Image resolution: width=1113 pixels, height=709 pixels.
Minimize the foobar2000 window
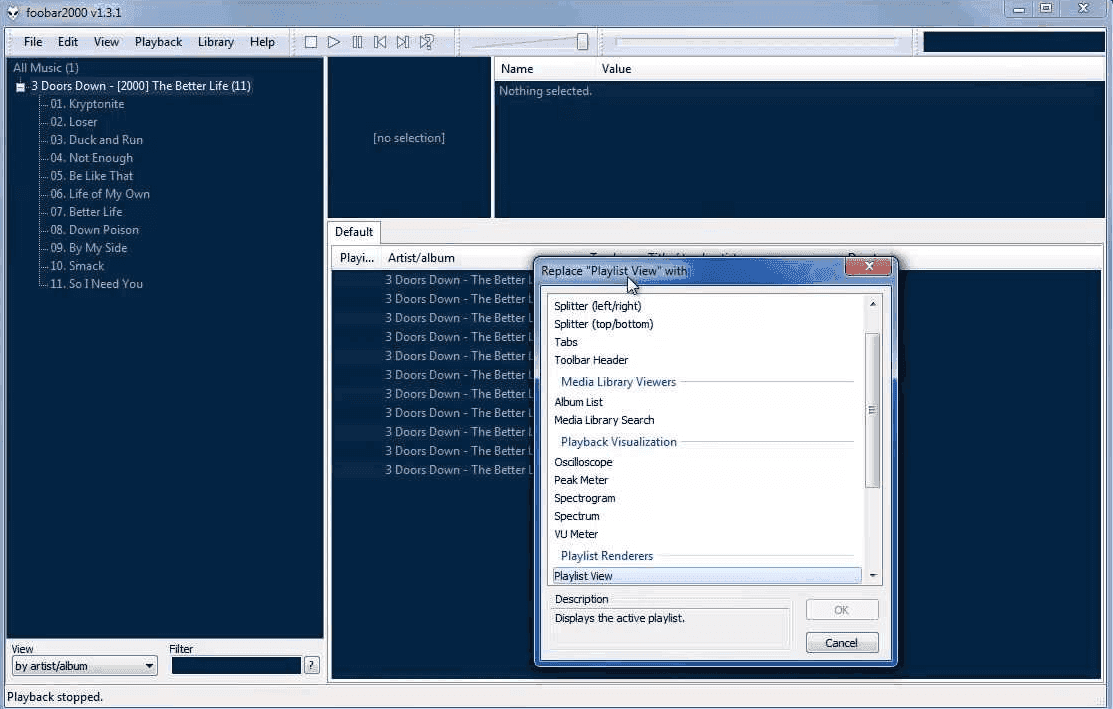pyautogui.click(x=1019, y=9)
